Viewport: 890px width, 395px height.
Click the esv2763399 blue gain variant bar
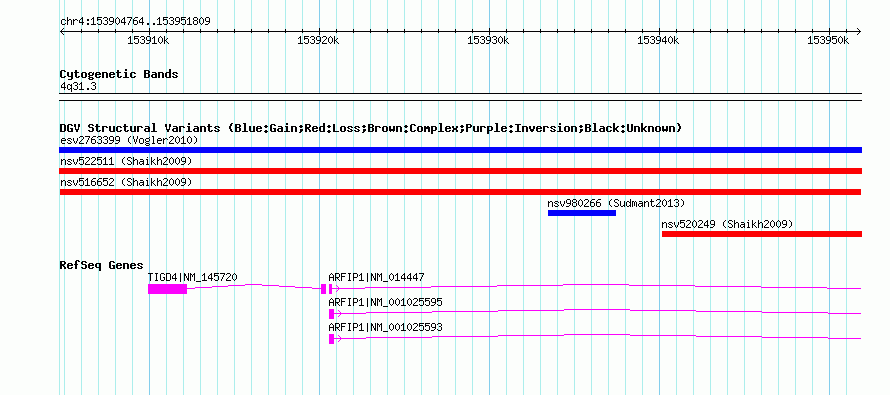click(x=460, y=150)
